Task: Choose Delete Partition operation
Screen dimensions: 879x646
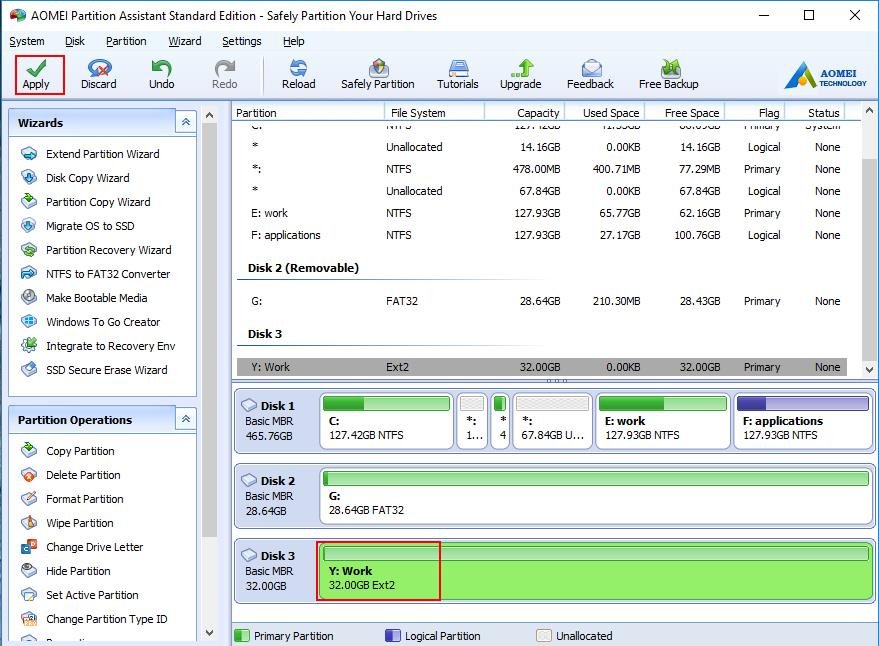Action: [x=83, y=475]
